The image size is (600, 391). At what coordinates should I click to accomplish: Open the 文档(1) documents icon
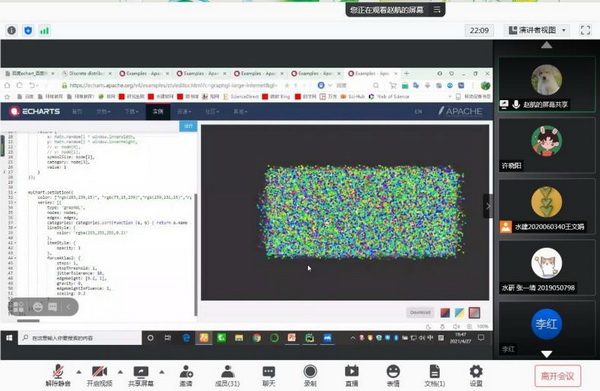[x=435, y=376]
